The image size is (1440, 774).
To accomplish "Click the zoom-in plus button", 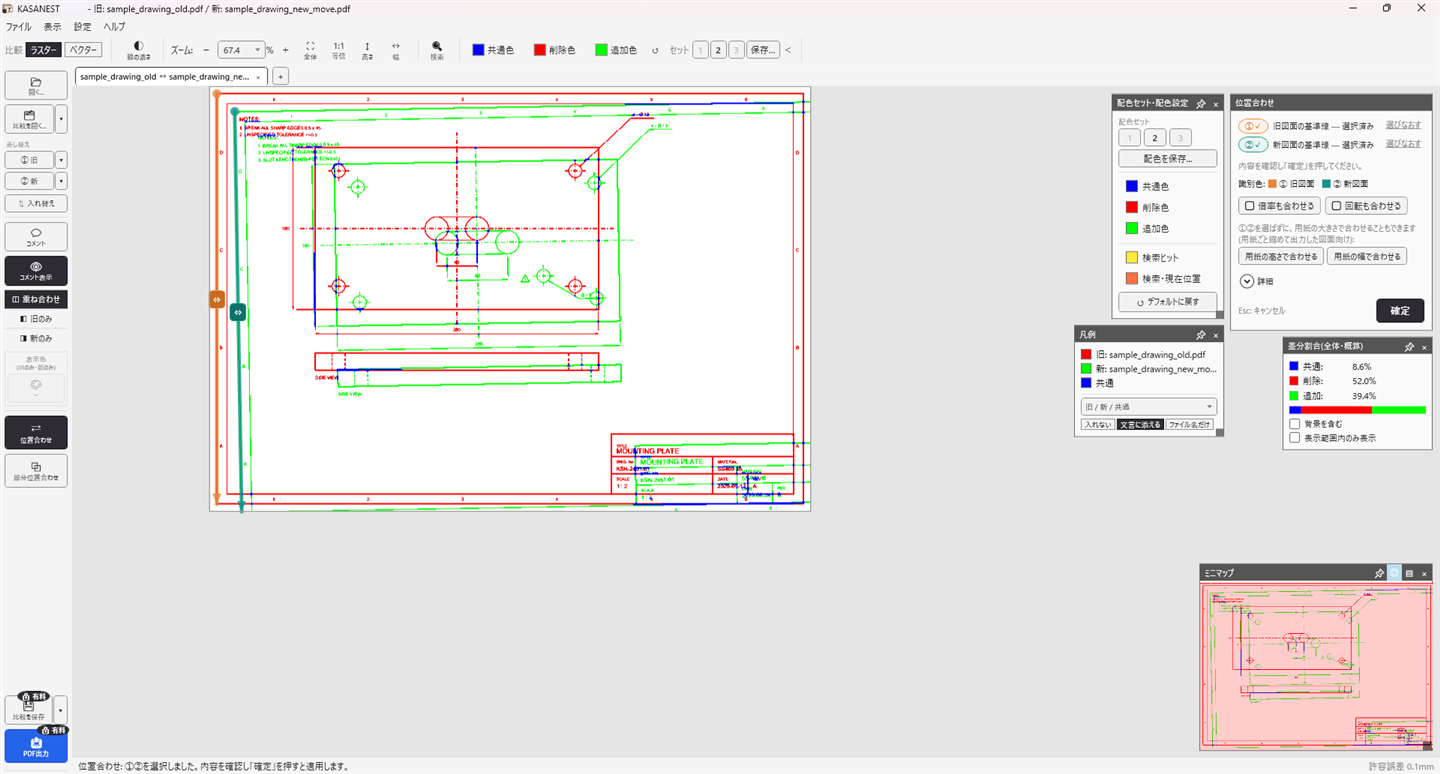I will (x=286, y=50).
